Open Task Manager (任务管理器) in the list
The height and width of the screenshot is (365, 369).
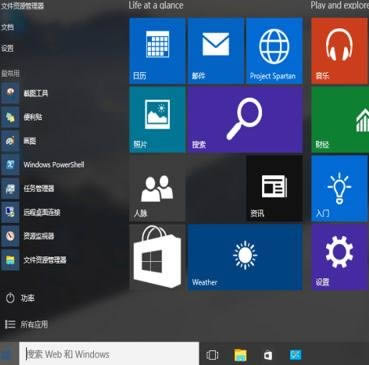43,188
